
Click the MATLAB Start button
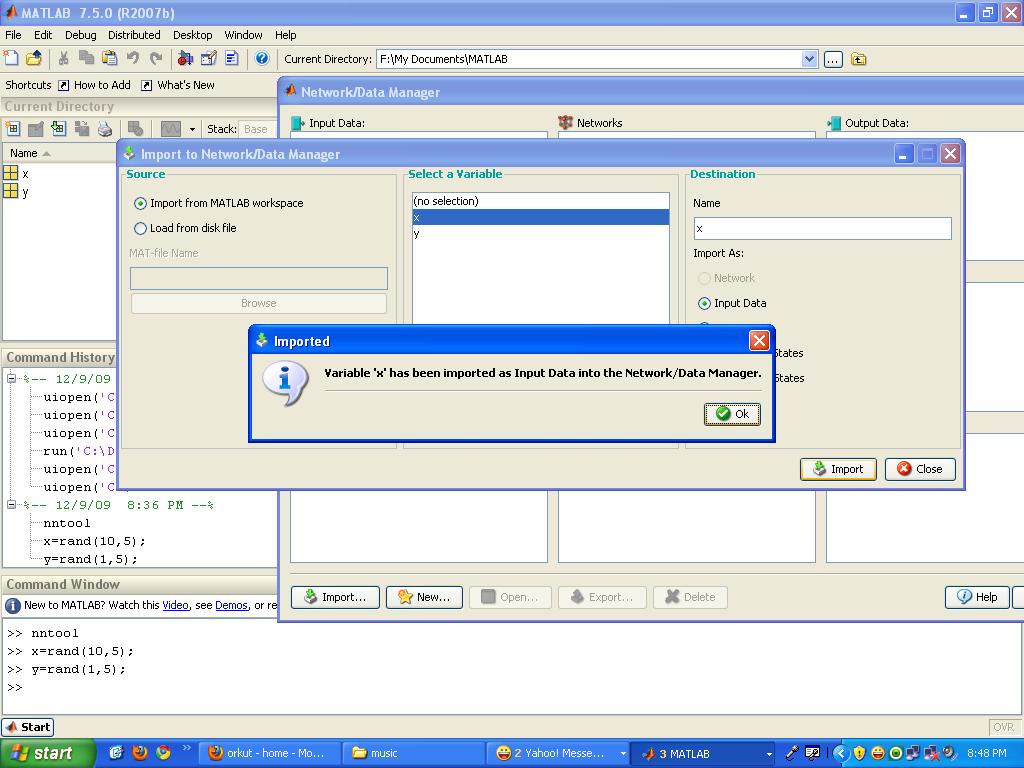28,727
